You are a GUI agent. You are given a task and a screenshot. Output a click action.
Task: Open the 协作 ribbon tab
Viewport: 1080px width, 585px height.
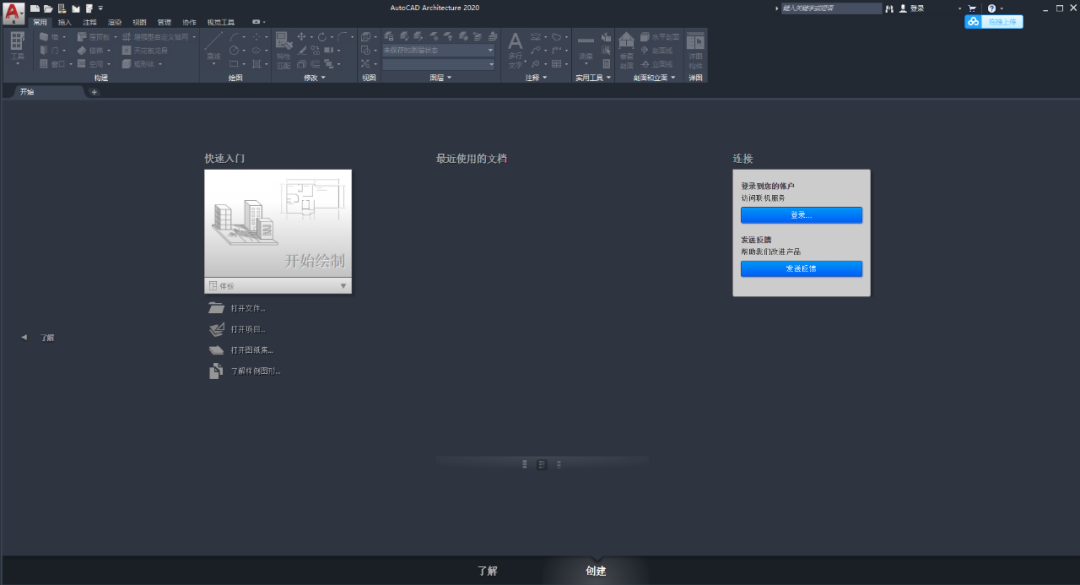[189, 22]
